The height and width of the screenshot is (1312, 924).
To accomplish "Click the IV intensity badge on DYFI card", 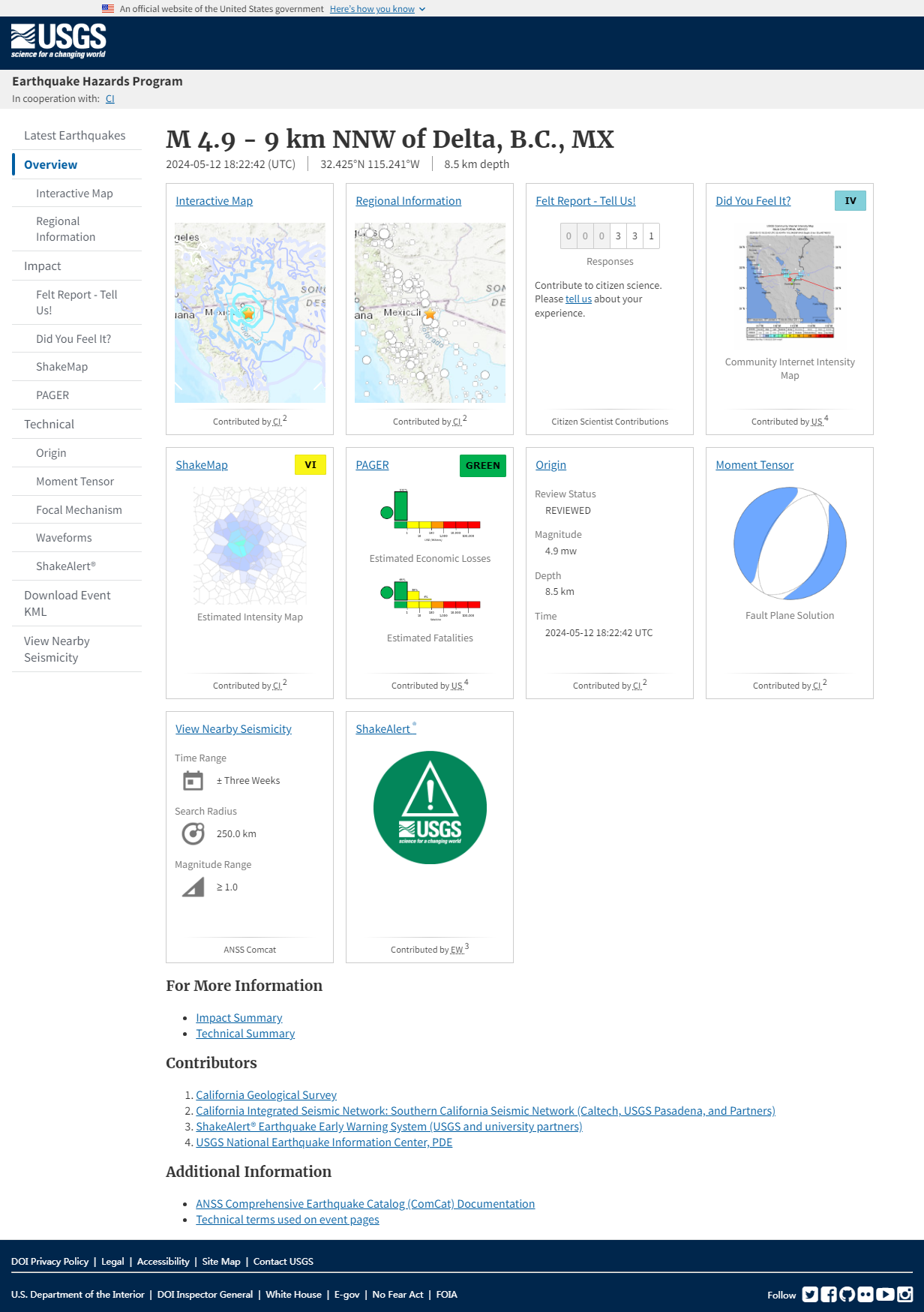I will tap(850, 201).
